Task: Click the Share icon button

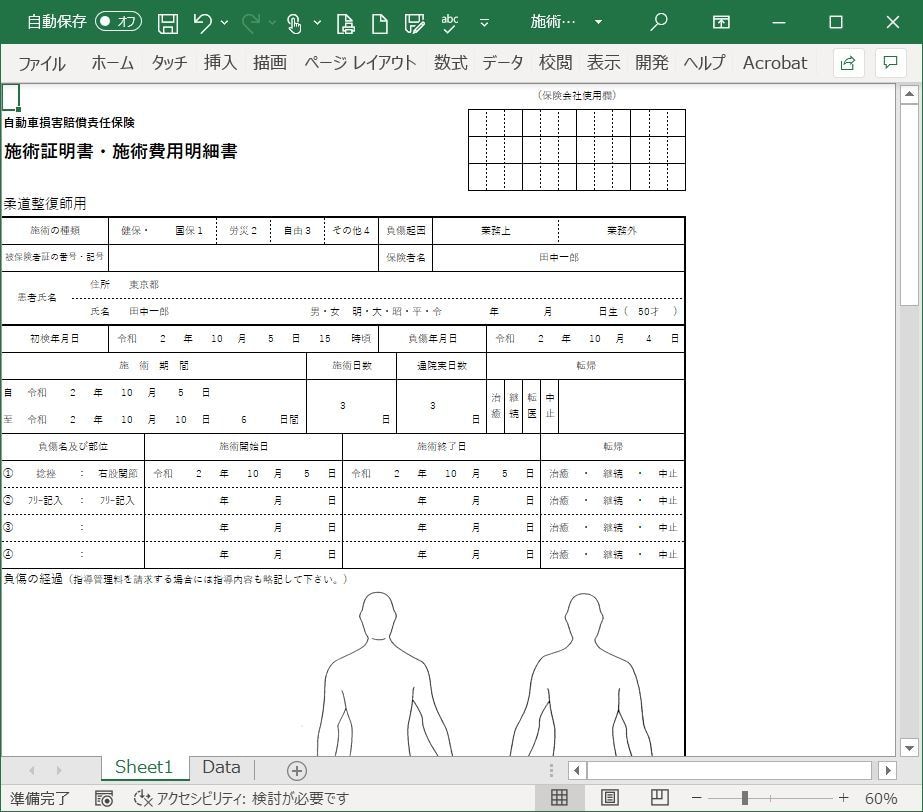Action: pos(848,62)
